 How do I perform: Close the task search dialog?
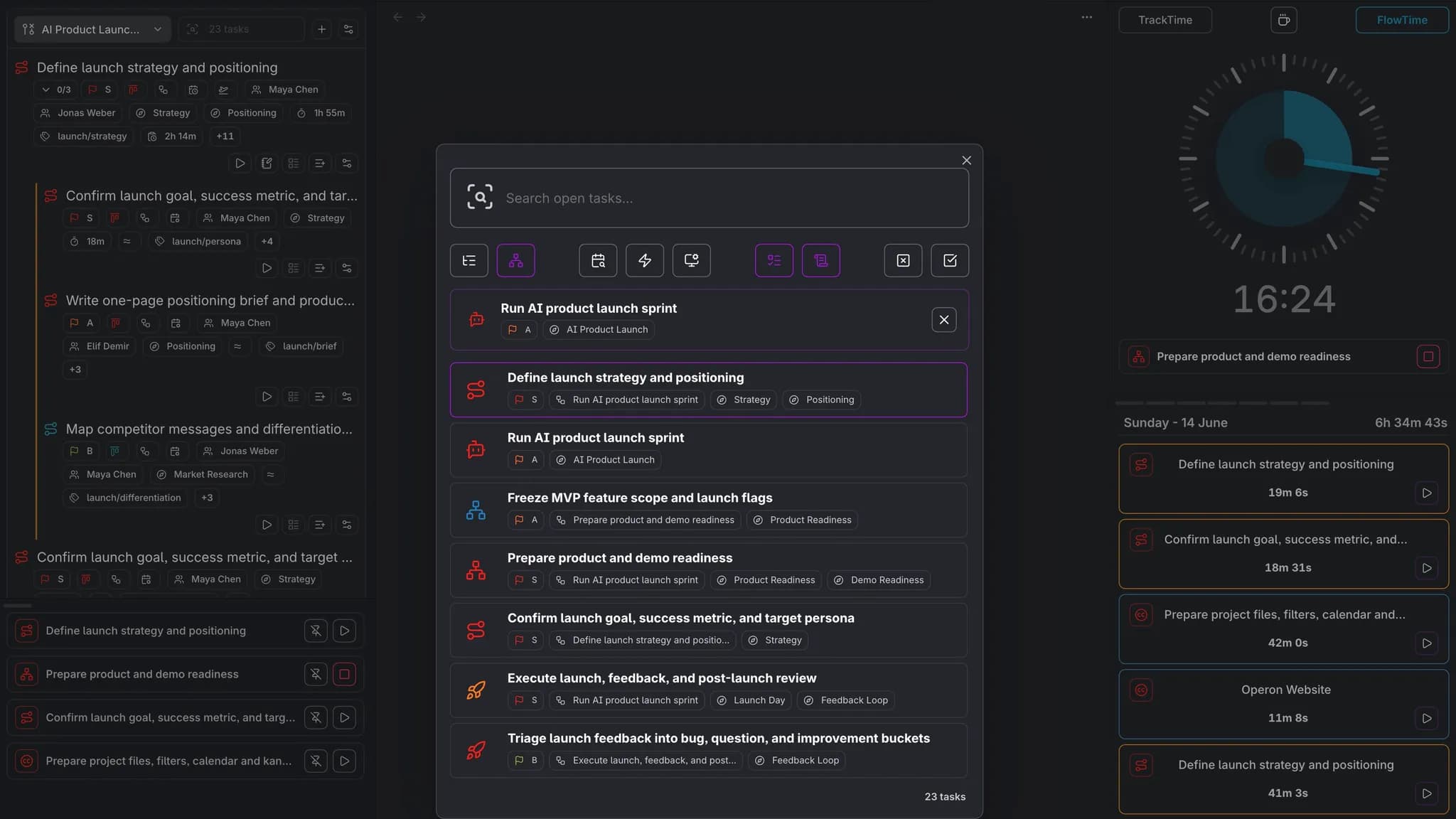click(x=966, y=161)
